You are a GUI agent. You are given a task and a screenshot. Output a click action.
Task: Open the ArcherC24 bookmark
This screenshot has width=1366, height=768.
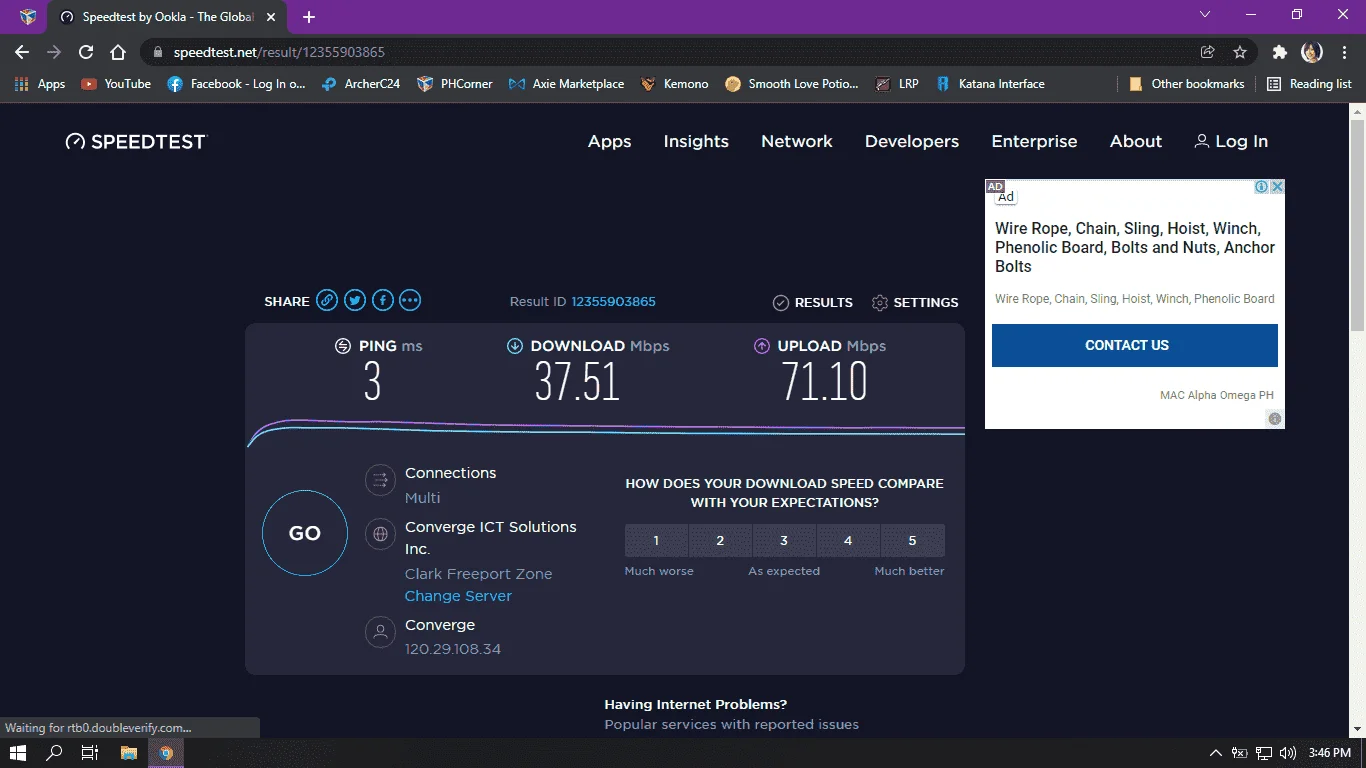pyautogui.click(x=361, y=84)
